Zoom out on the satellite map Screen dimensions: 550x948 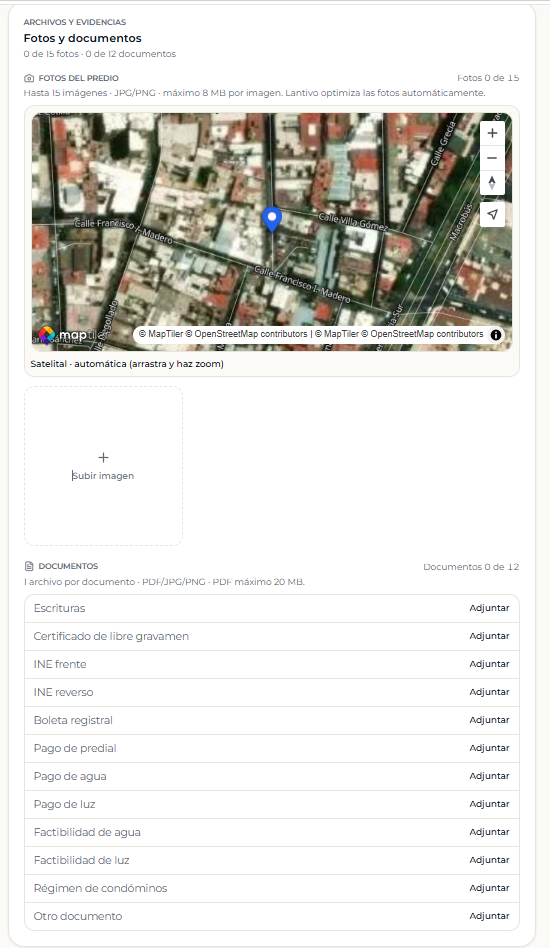point(492,158)
